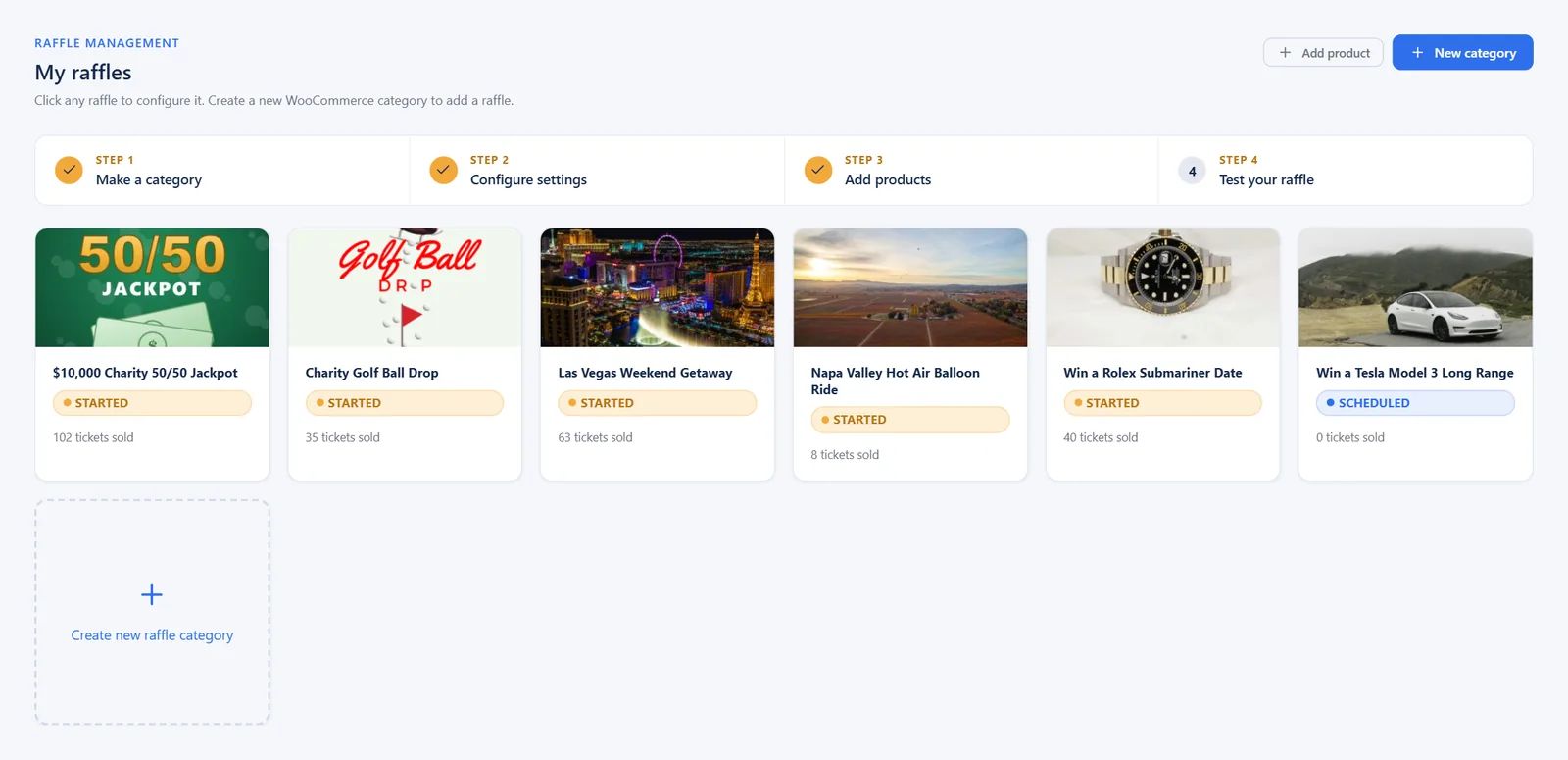This screenshot has height=760, width=1568.
Task: Click the large plus in the dashed card
Action: point(152,595)
